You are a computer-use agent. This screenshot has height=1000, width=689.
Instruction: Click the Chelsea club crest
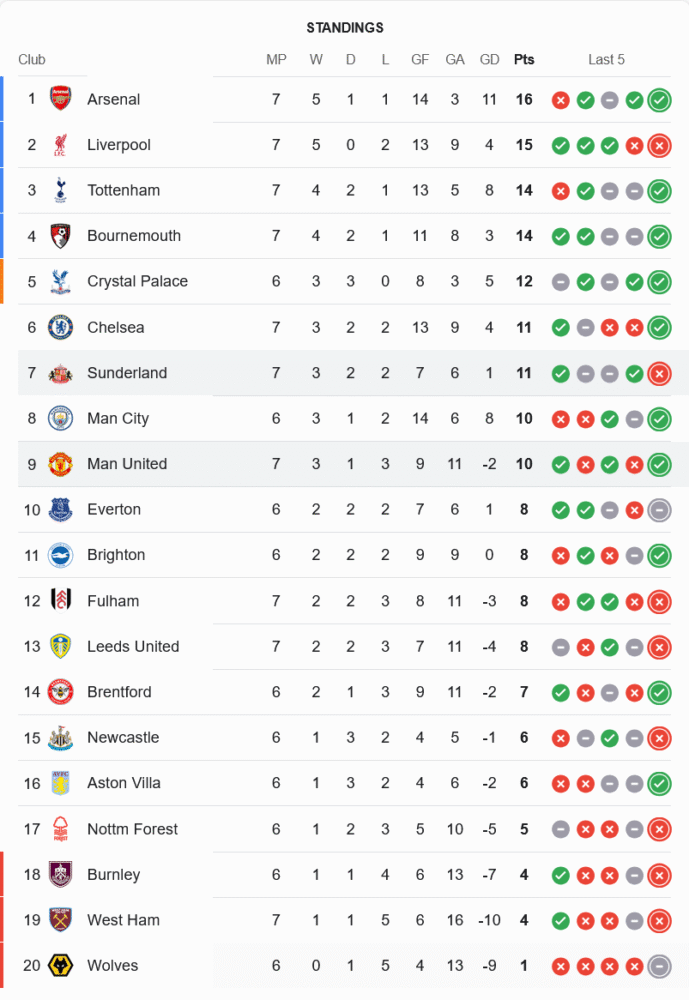pos(61,327)
